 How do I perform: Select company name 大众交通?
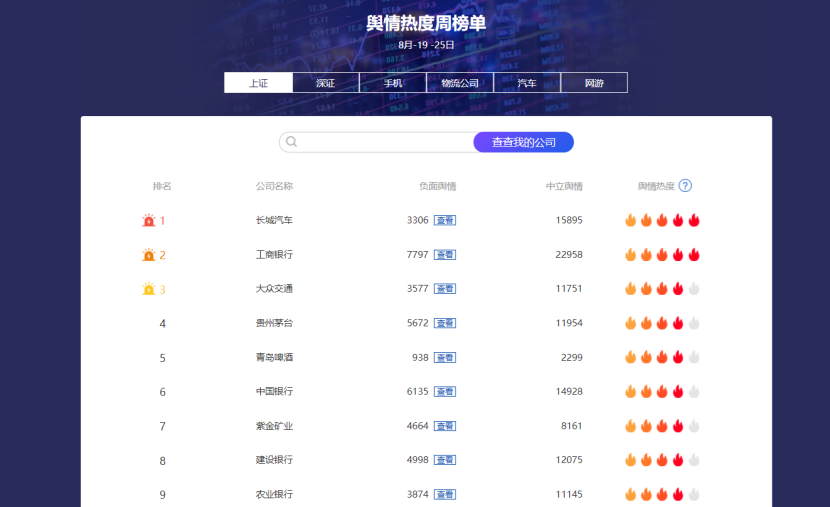click(x=274, y=288)
